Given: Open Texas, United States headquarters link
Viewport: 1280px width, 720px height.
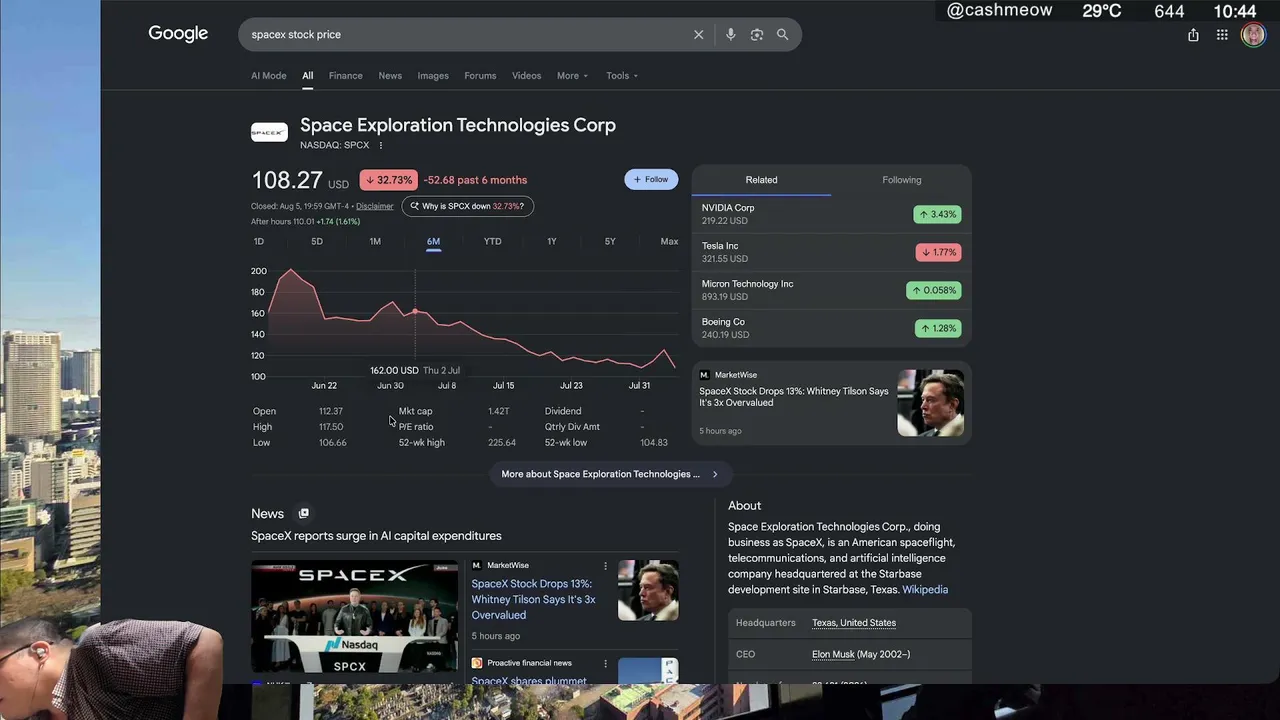Looking at the screenshot, I should point(854,623).
